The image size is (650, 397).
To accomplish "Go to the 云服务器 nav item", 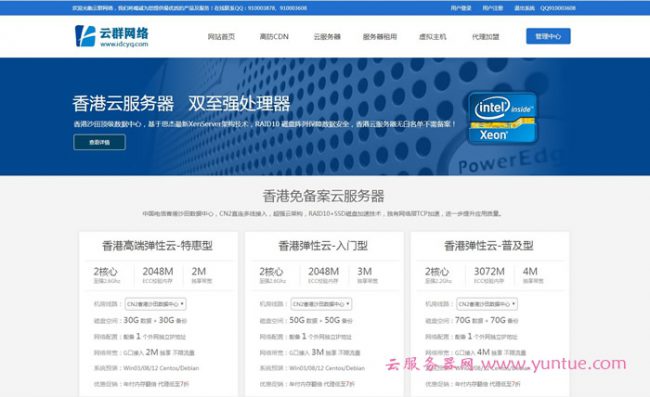I will coord(327,36).
